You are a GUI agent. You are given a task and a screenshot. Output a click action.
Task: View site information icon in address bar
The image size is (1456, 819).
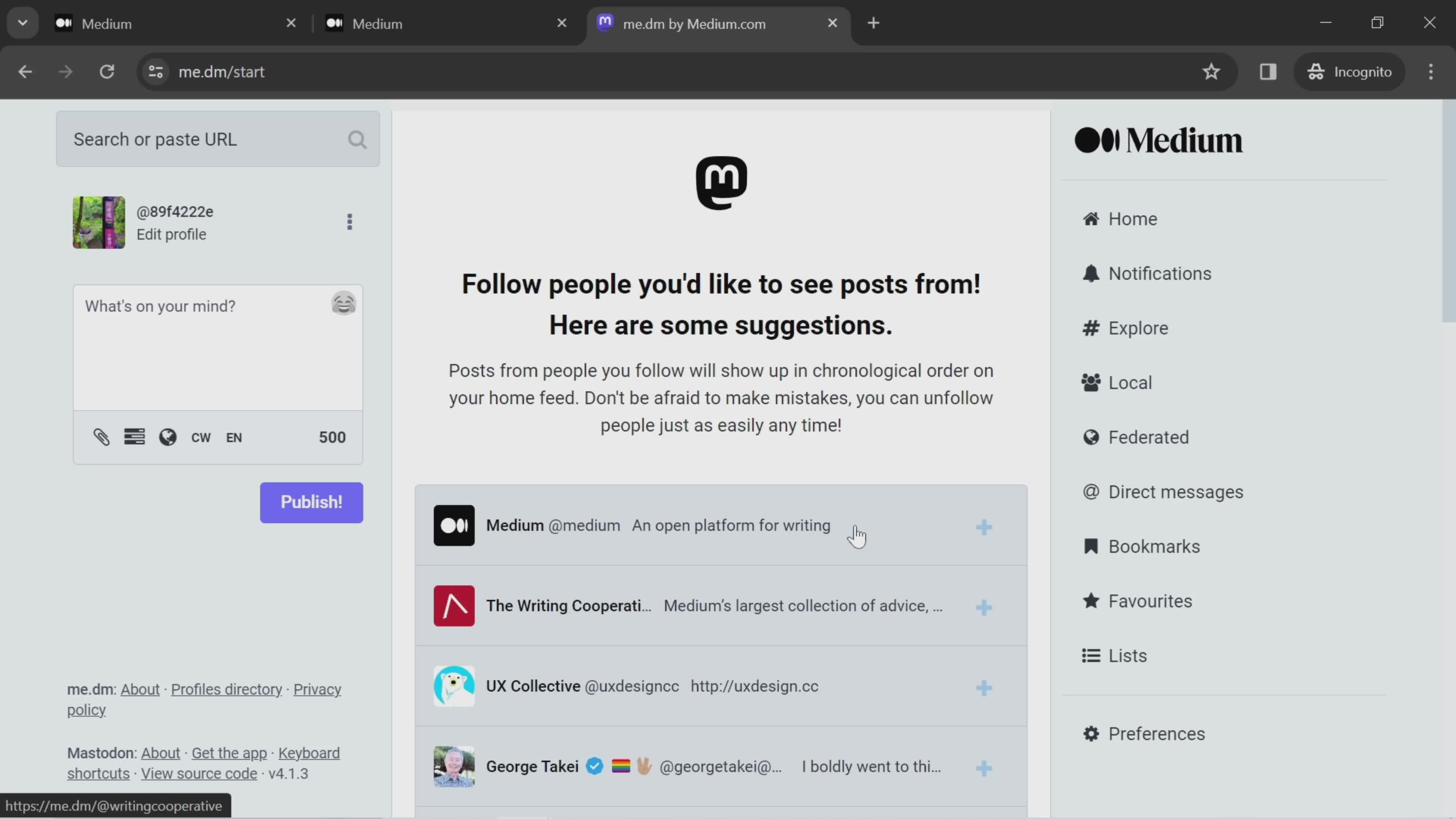[x=155, y=72]
